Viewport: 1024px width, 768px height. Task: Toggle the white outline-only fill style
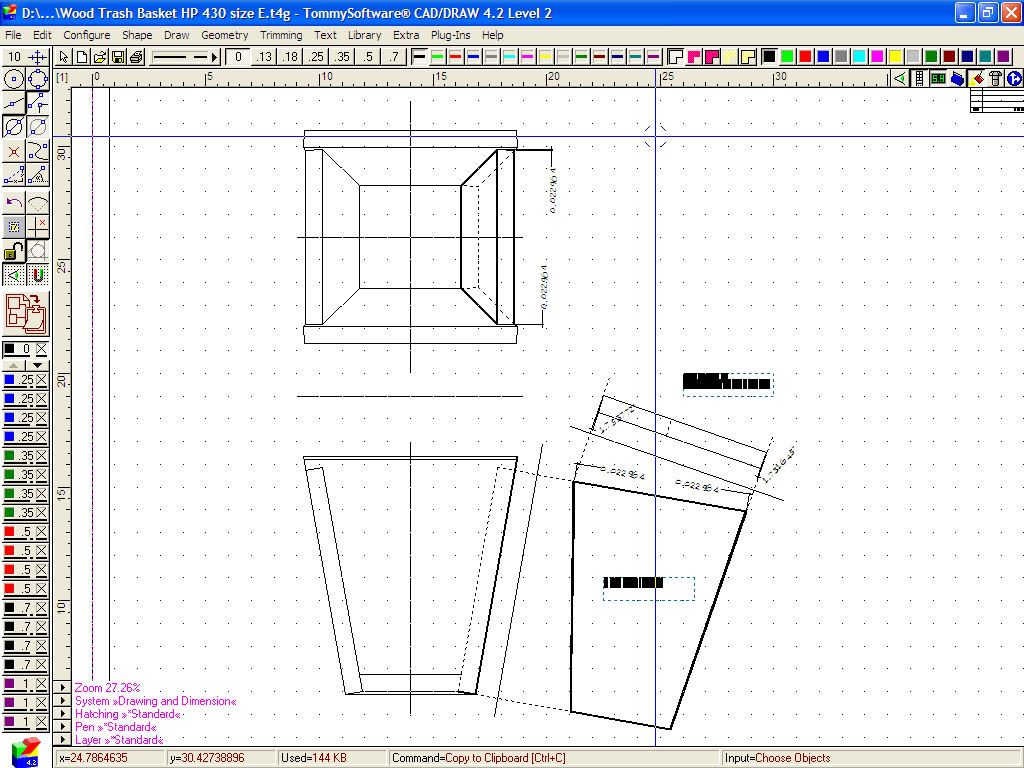click(x=675, y=57)
